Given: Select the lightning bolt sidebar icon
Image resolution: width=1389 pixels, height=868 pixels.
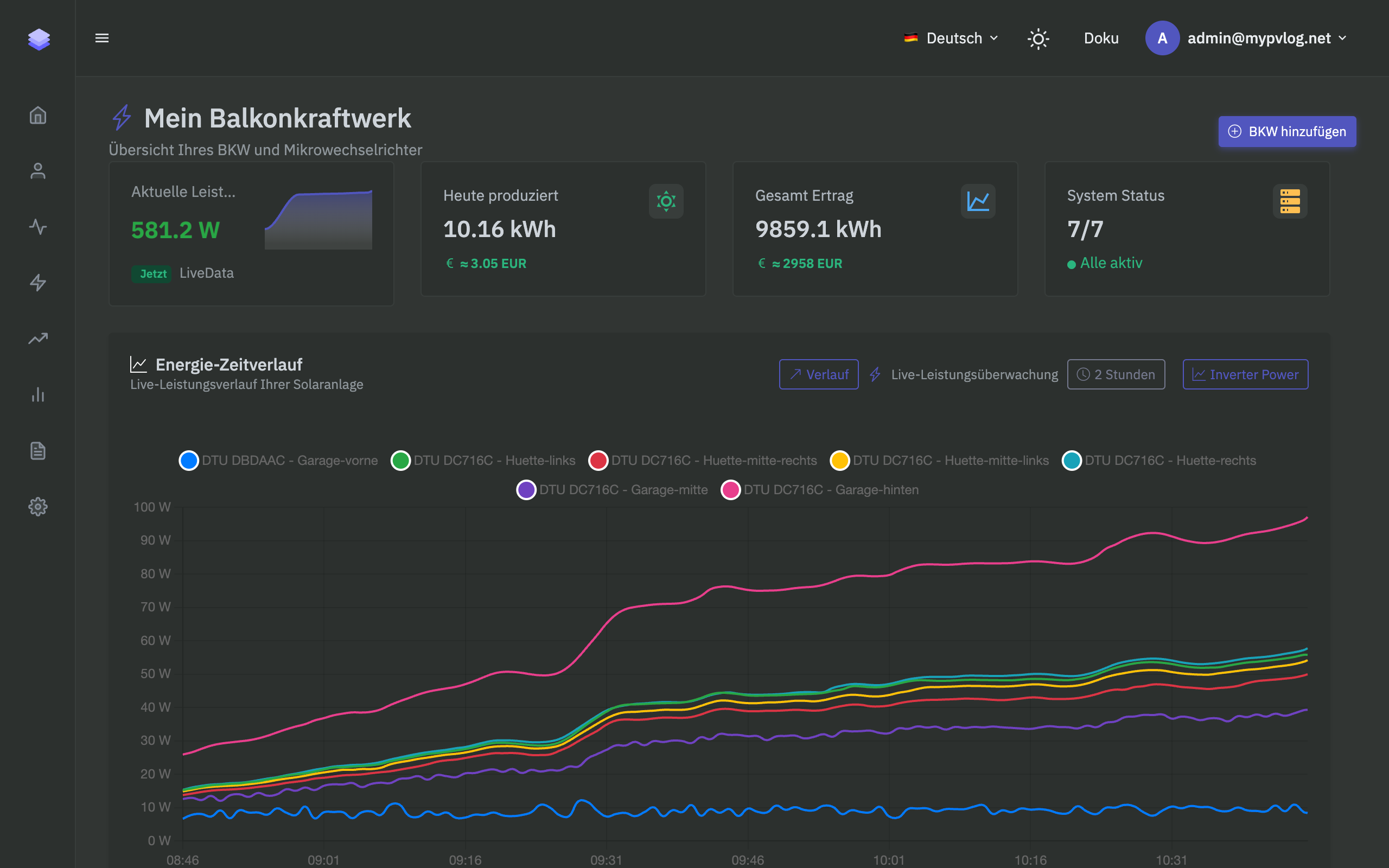Looking at the screenshot, I should [38, 283].
